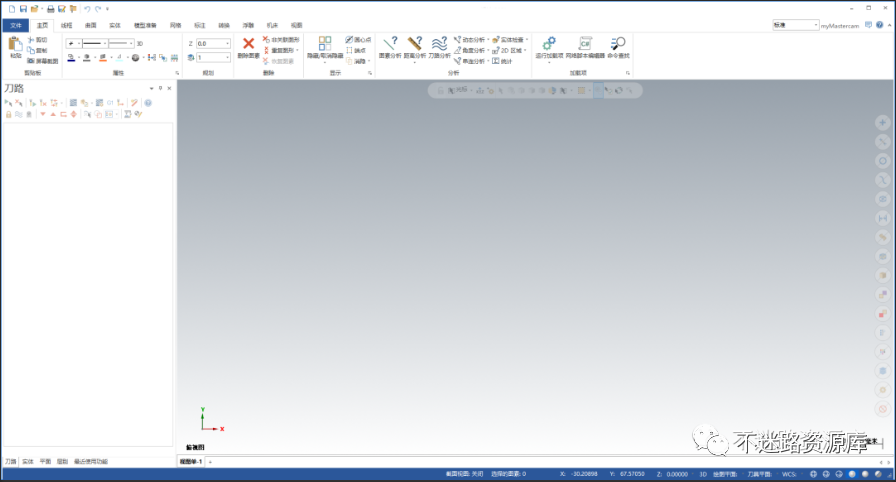
Task: Switch to the Model Prep (模型准备) ribbon tab
Action: pos(145,25)
